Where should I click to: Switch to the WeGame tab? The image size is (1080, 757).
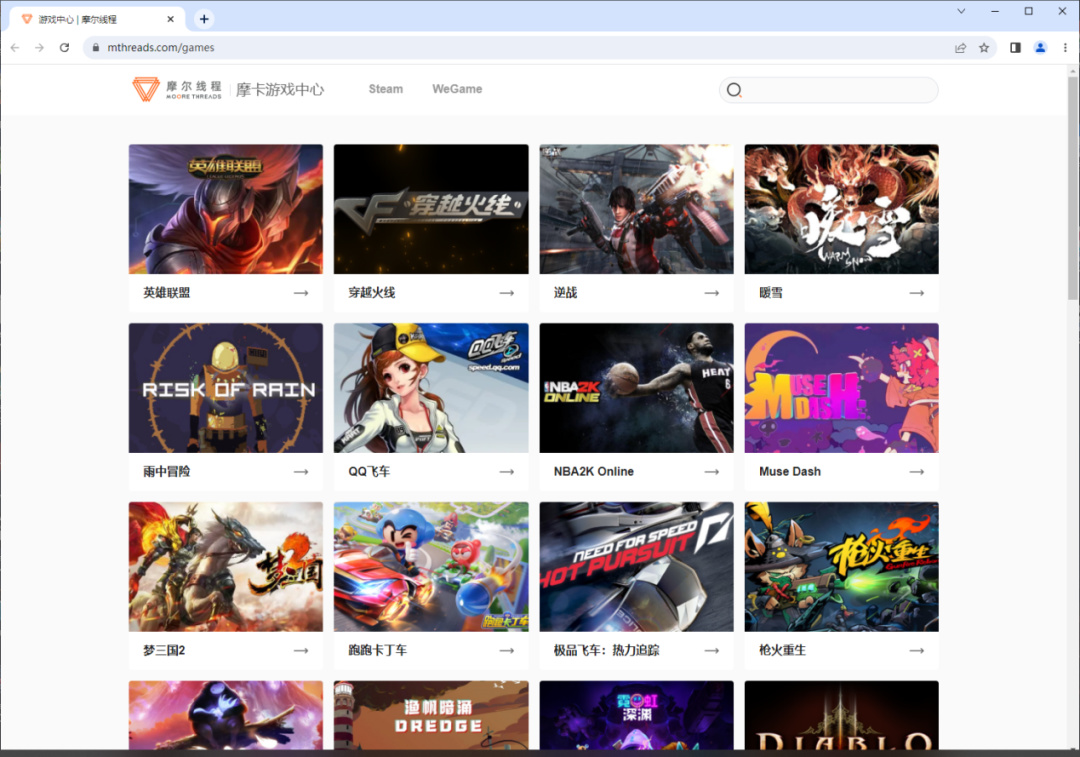(457, 89)
